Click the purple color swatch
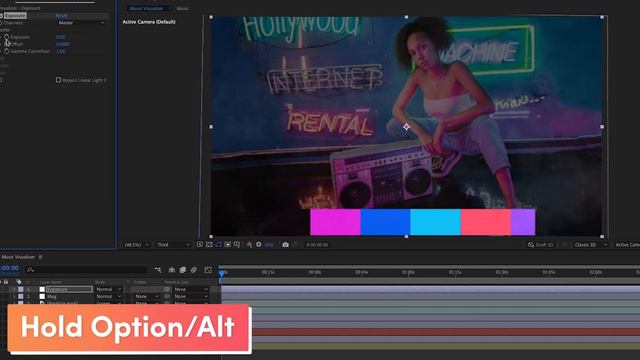 (523, 222)
